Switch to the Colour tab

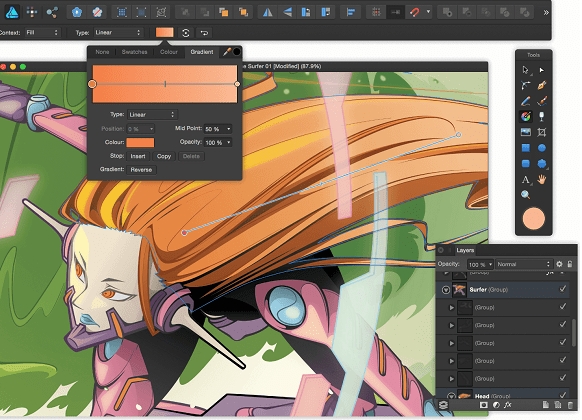(169, 52)
